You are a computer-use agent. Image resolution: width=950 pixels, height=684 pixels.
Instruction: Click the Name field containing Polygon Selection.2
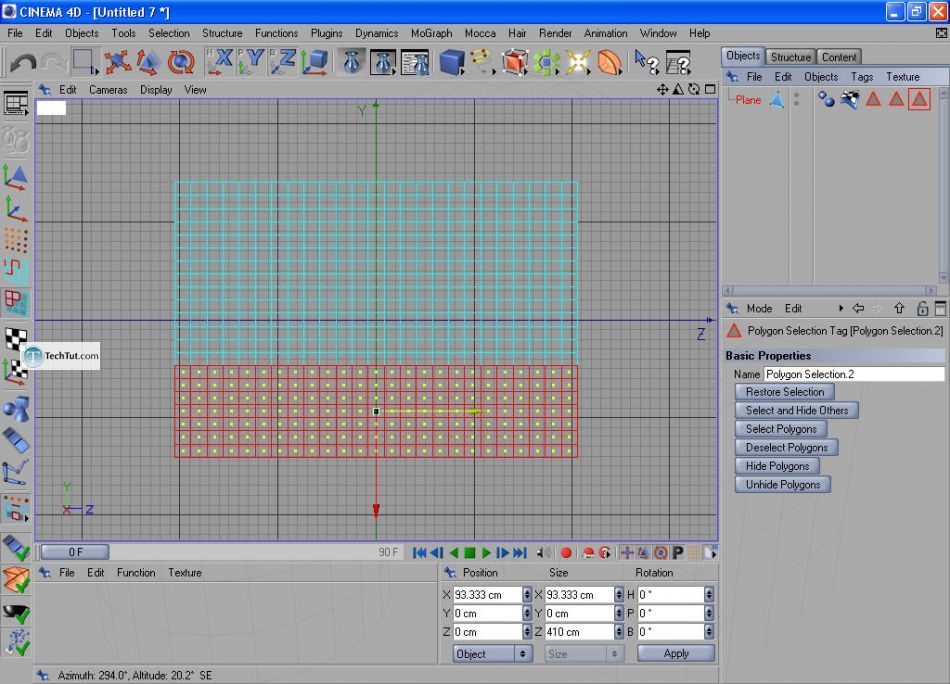[853, 374]
